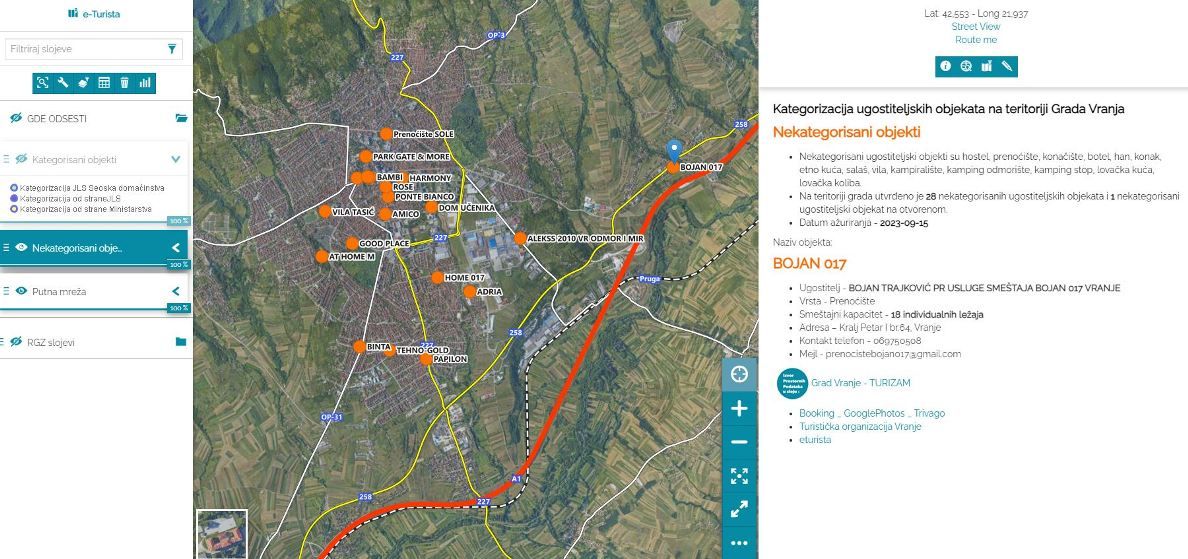Open the attribute table tool
The image size is (1188, 559).
[x=104, y=83]
